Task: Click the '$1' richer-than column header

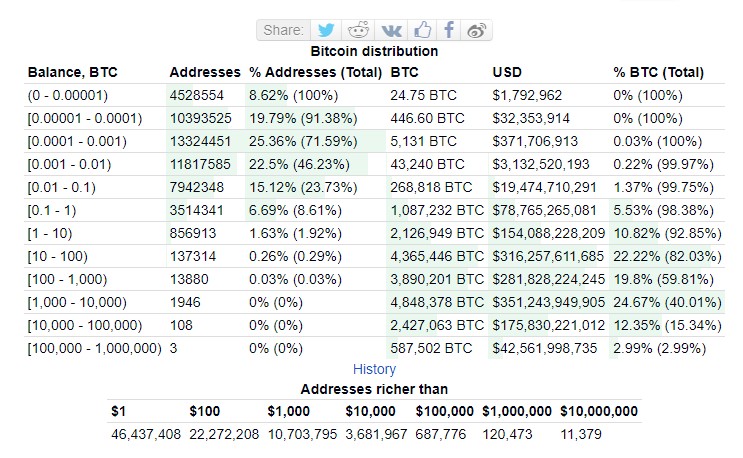Action: coord(118,411)
